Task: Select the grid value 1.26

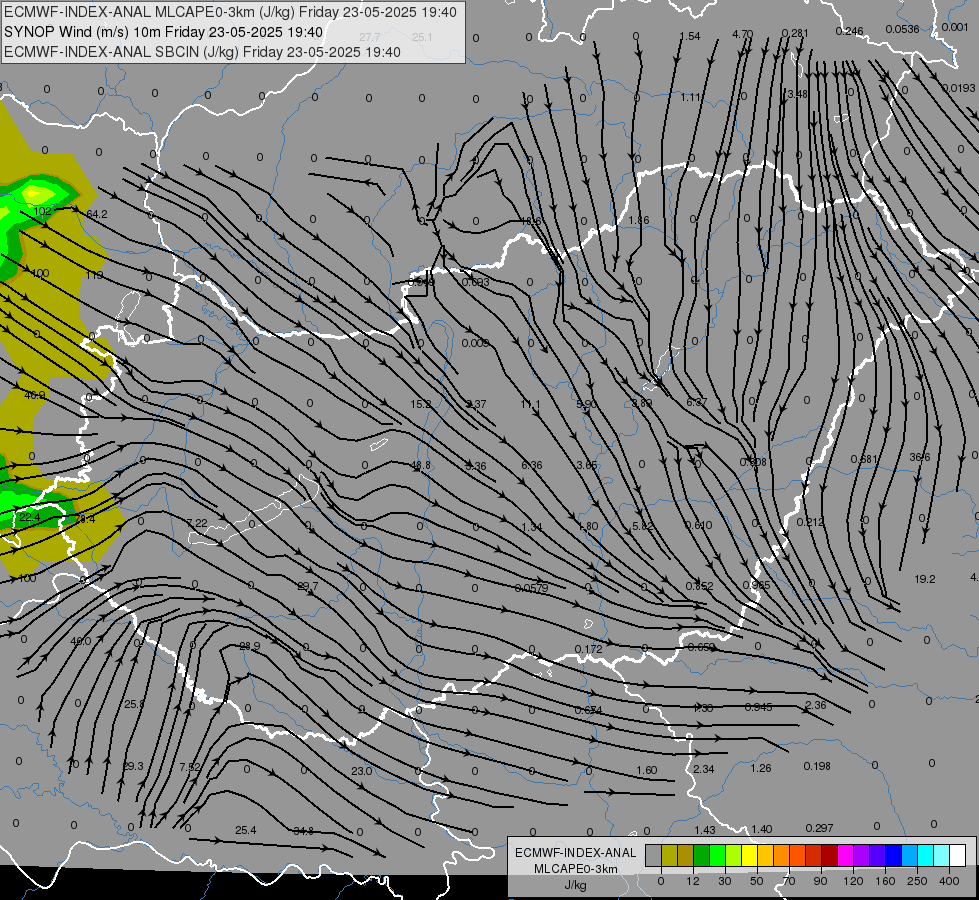Action: (760, 768)
